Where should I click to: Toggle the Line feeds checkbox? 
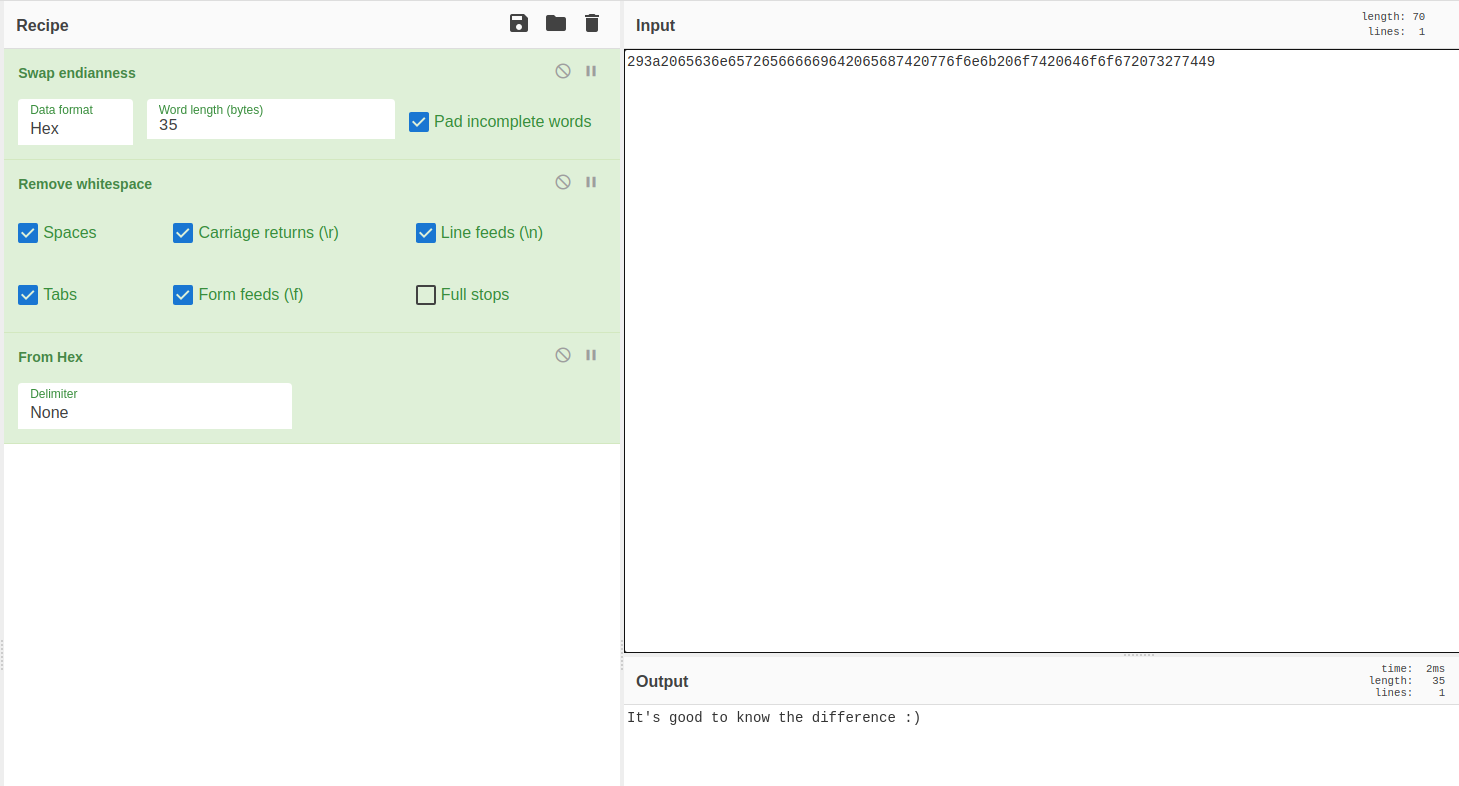(426, 233)
